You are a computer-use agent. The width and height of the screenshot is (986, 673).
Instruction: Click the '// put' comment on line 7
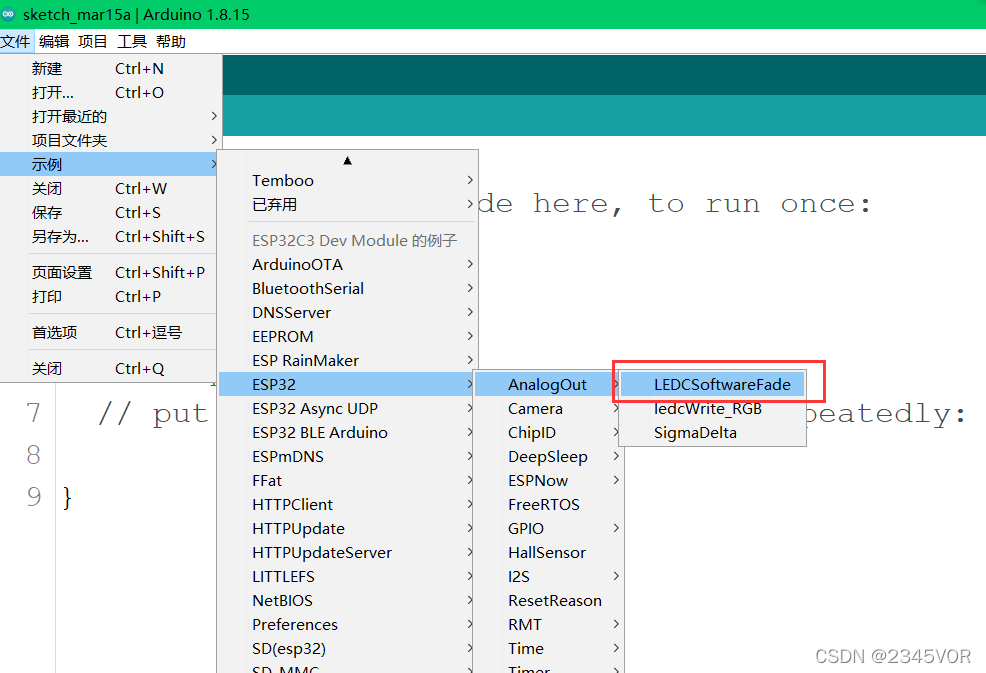tap(153, 414)
